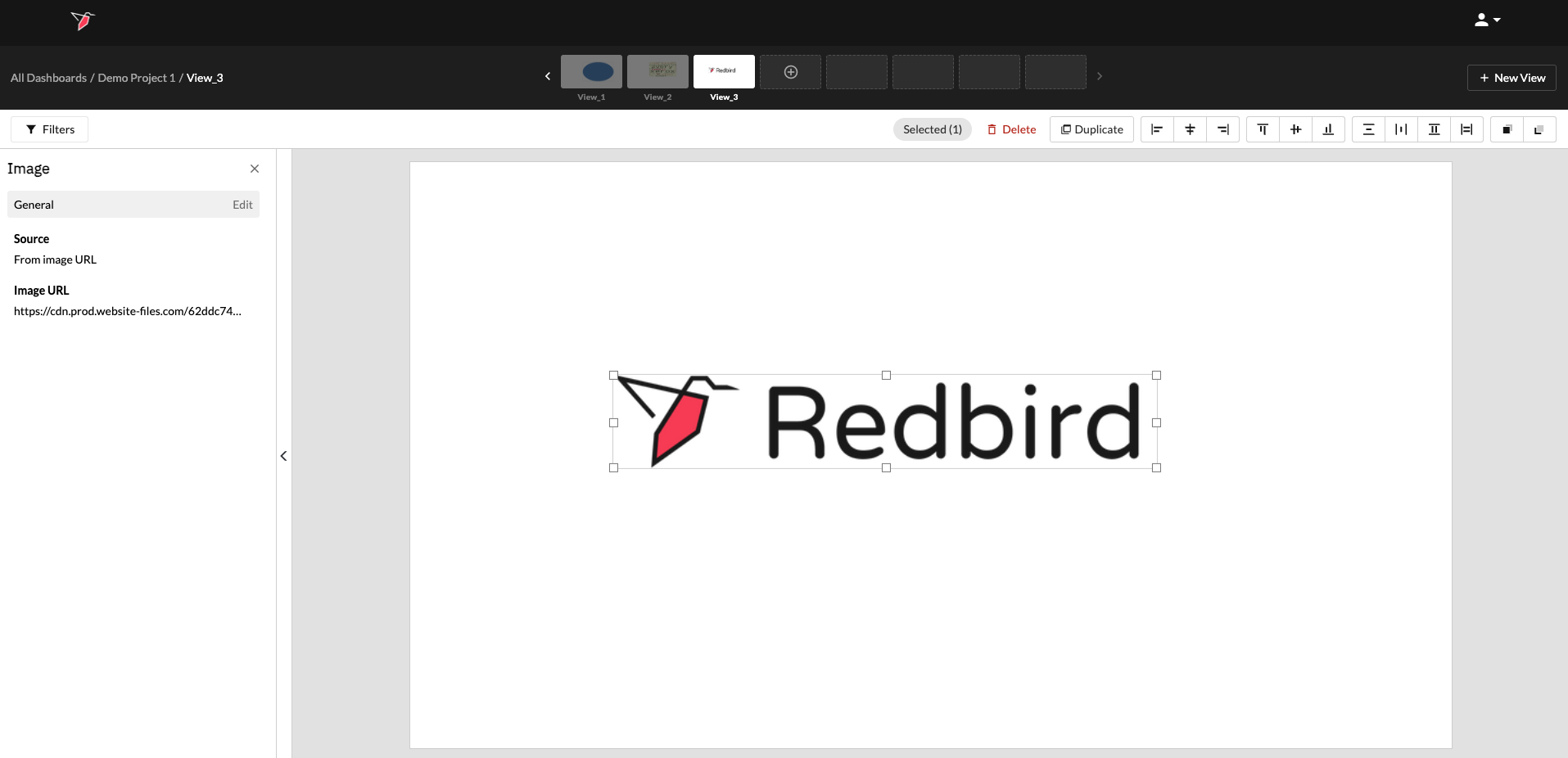Click the General section header
1568x758 pixels.
tap(133, 205)
